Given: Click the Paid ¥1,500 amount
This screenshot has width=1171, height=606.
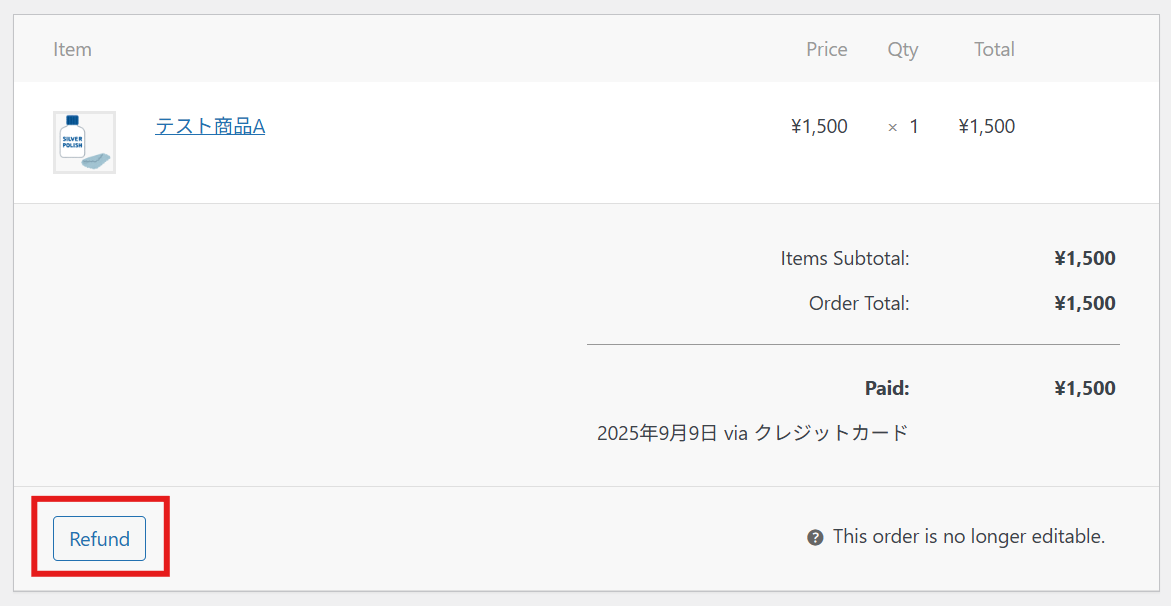Looking at the screenshot, I should (x=1084, y=388).
